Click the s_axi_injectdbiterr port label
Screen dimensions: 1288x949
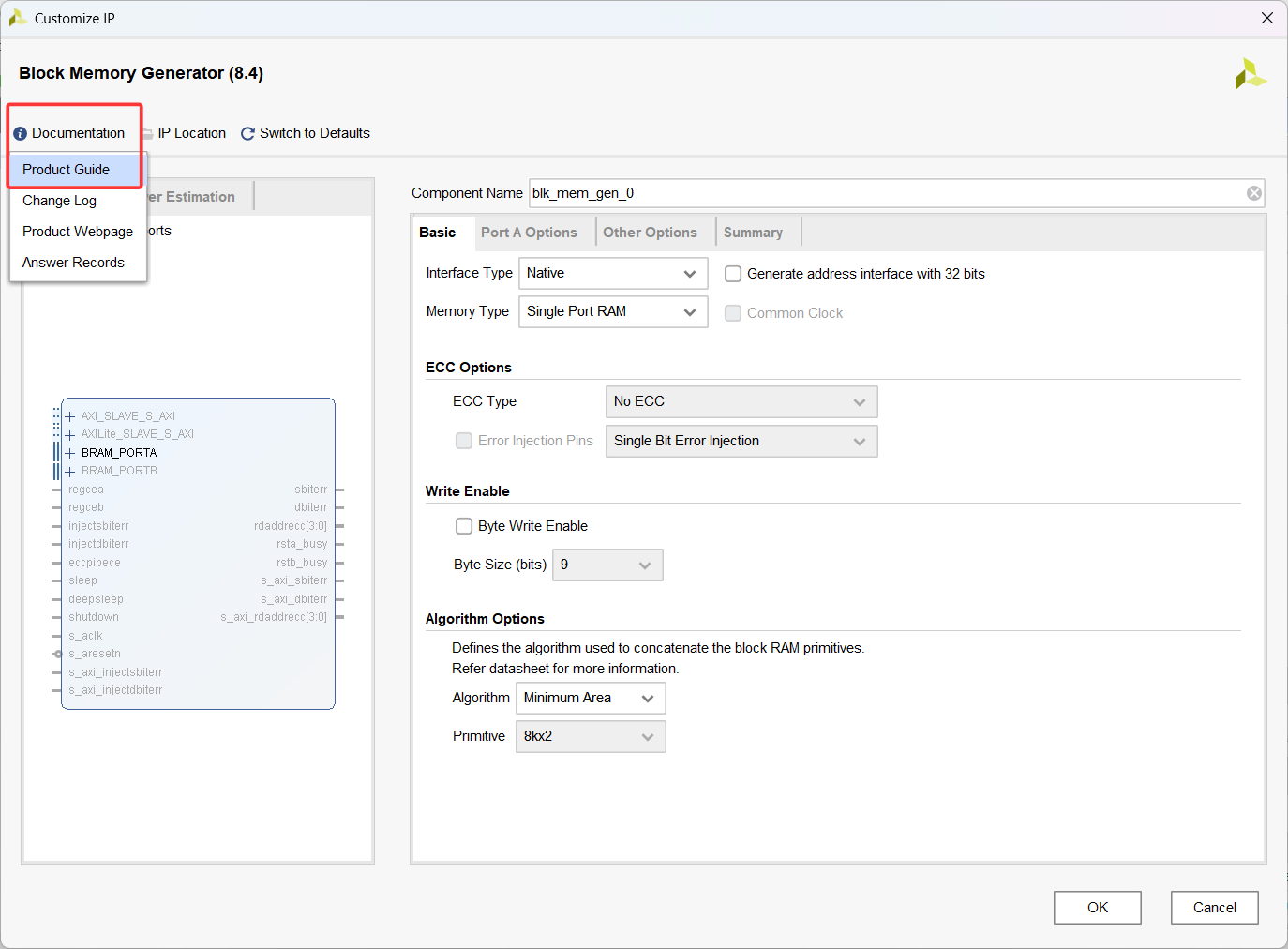[x=115, y=690]
